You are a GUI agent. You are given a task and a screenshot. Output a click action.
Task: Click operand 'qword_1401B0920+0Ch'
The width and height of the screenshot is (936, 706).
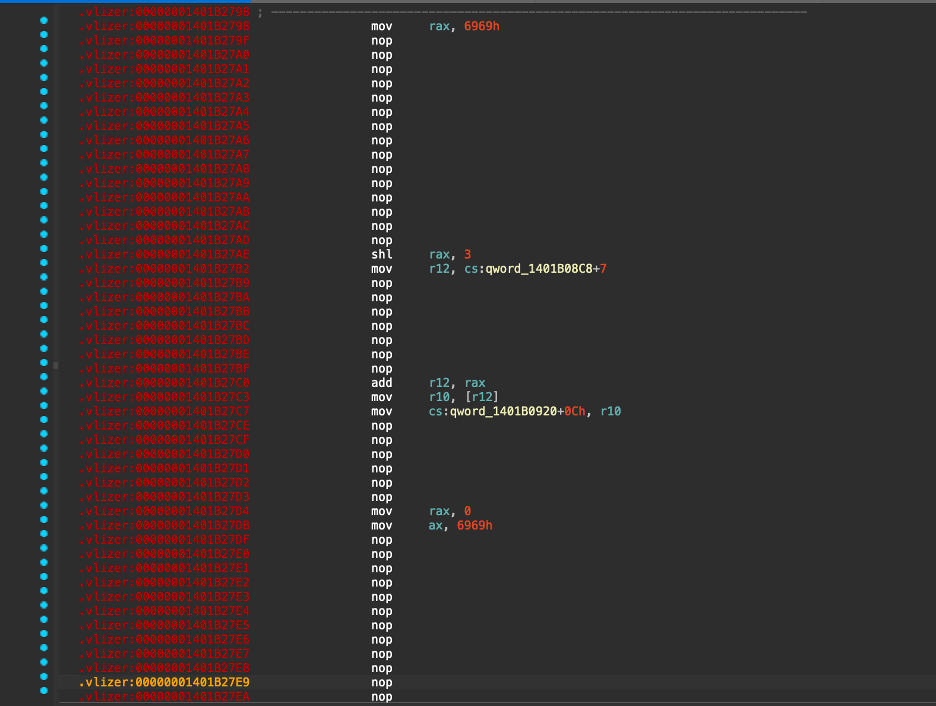tap(517, 411)
